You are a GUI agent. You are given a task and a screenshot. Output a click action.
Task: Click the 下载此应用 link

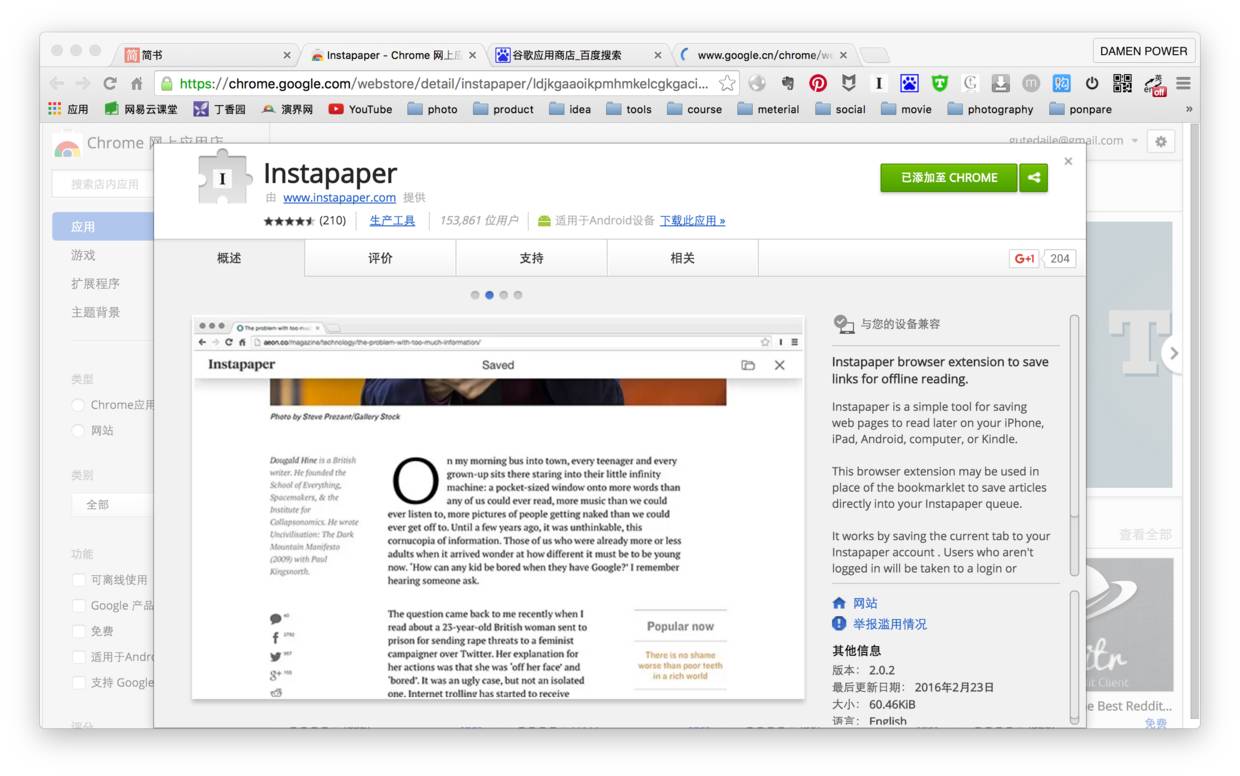pos(692,221)
